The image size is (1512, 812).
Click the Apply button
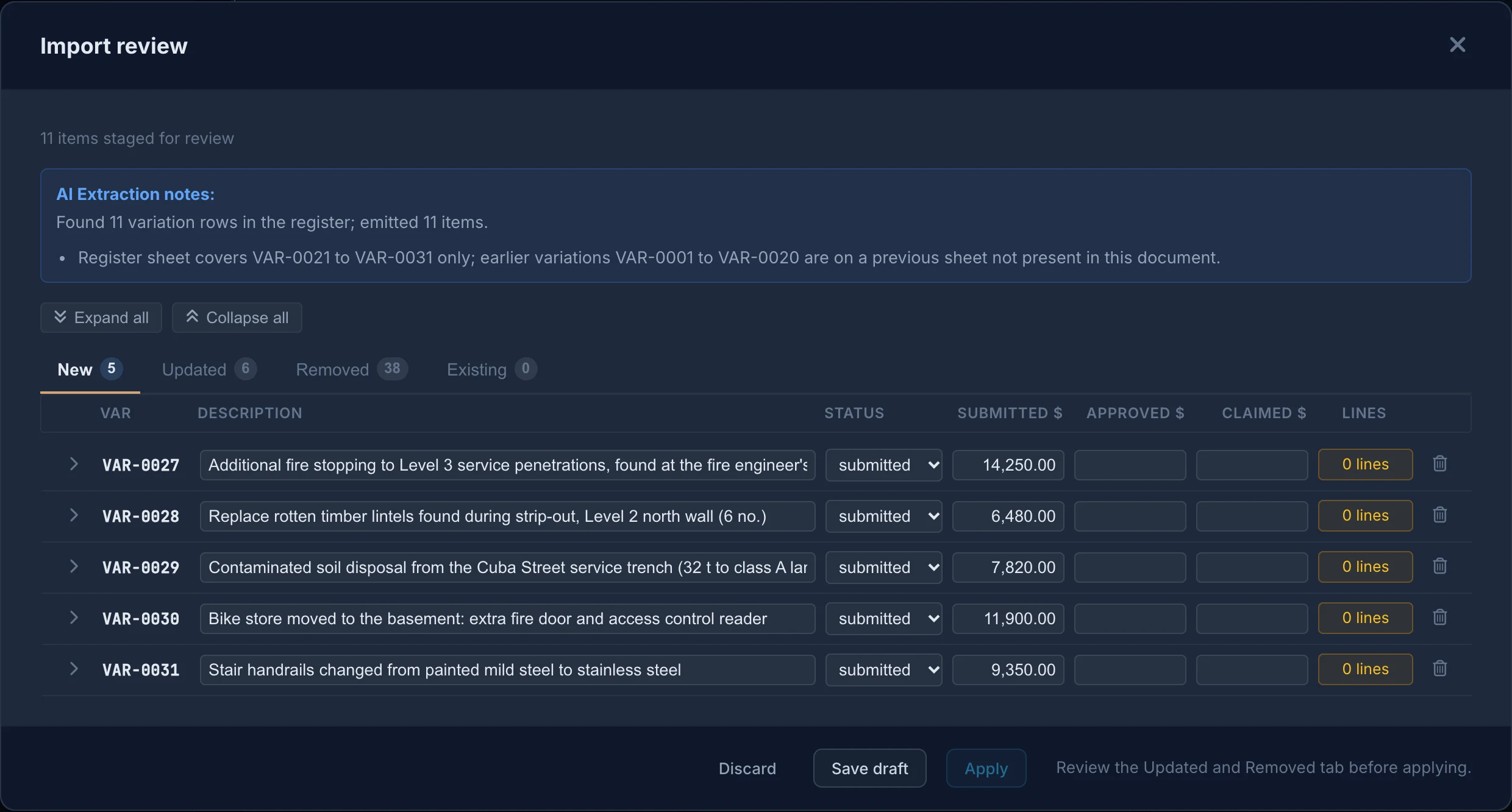pos(986,768)
